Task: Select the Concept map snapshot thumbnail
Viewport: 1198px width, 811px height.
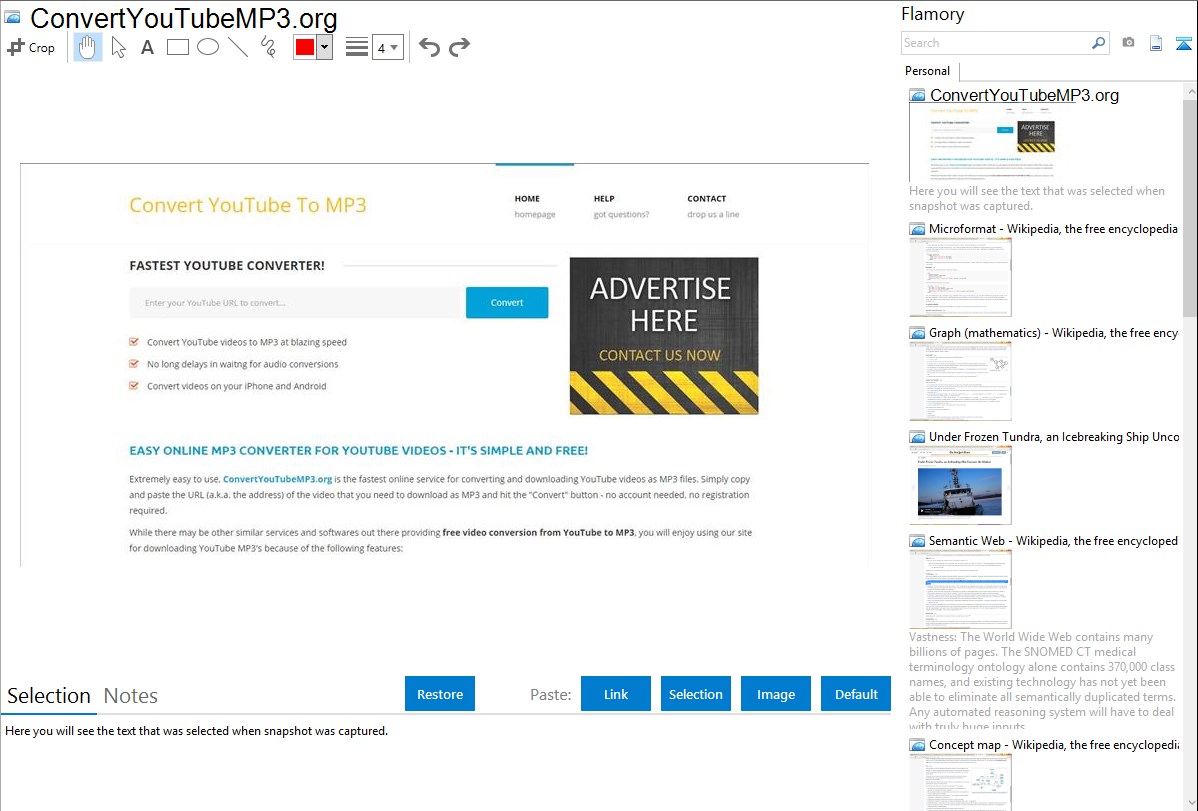Action: (960, 782)
